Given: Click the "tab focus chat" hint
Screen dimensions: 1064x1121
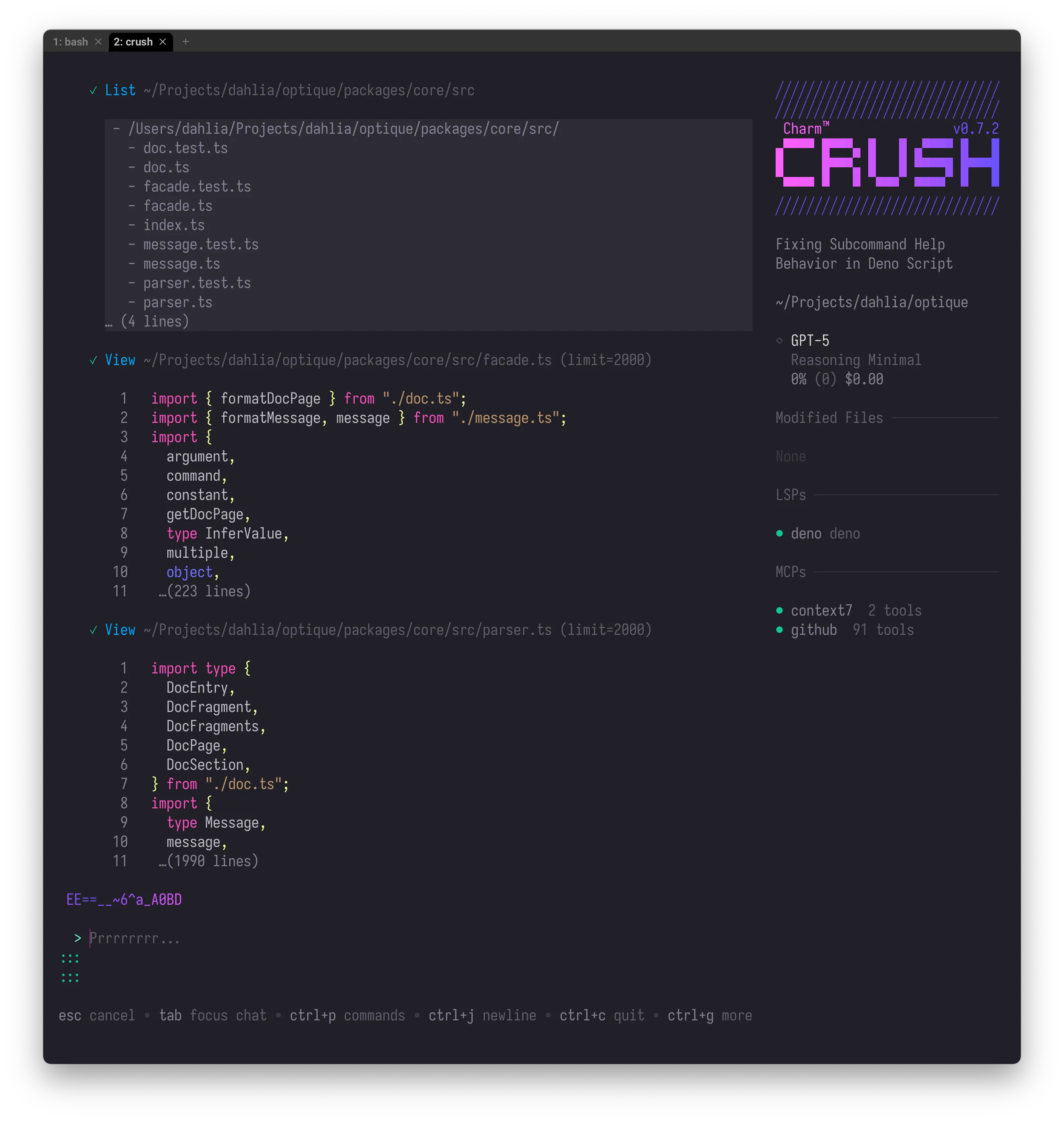Looking at the screenshot, I should click(213, 1015).
